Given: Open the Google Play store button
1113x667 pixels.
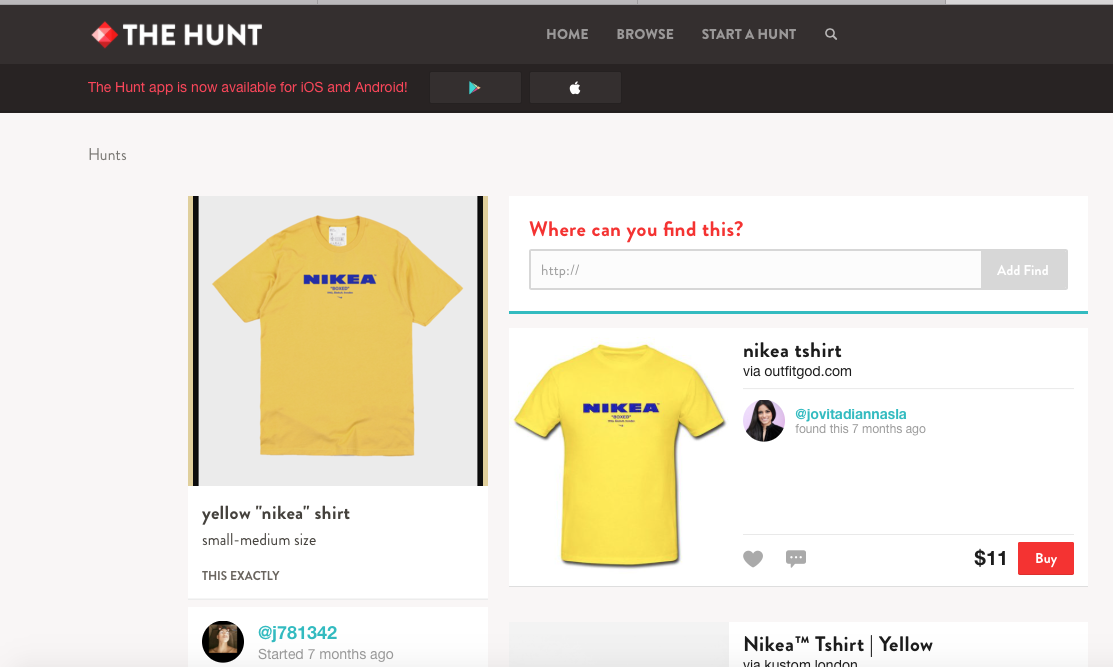Looking at the screenshot, I should point(475,87).
